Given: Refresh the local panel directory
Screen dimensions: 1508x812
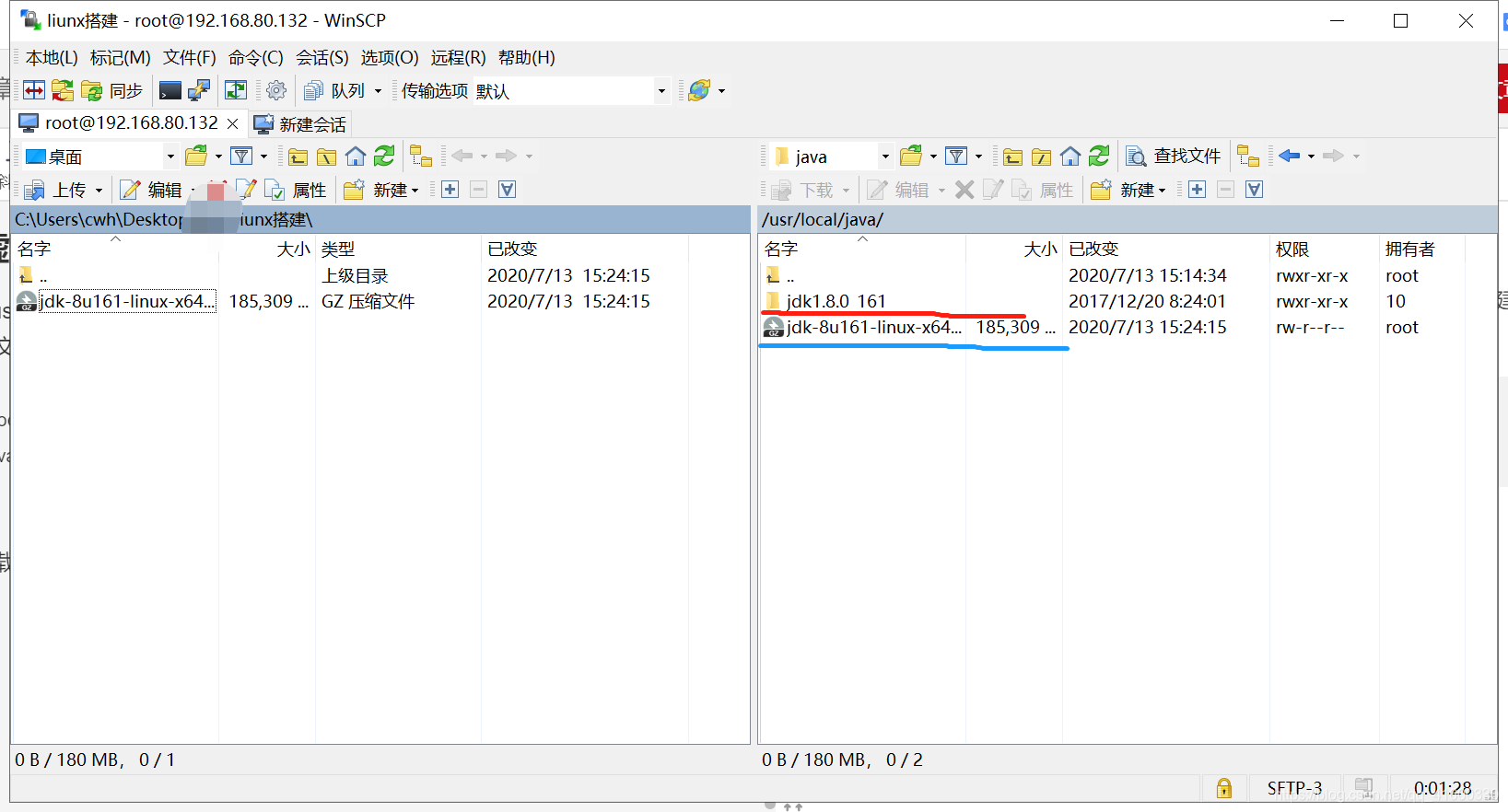Looking at the screenshot, I should click(x=384, y=156).
